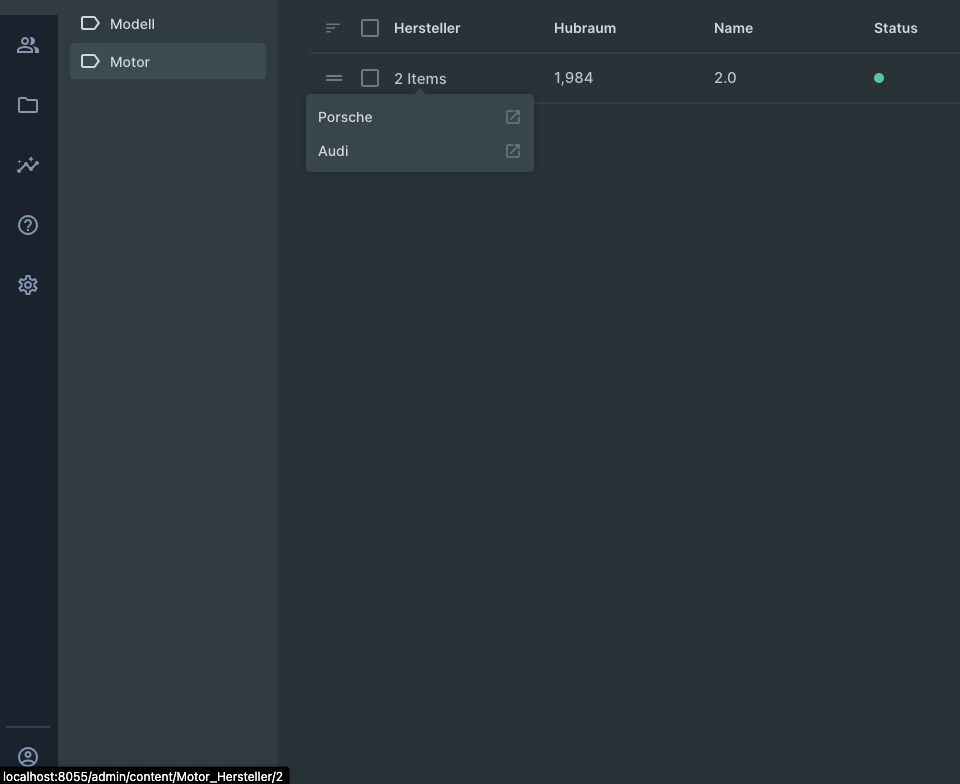
Task: Click Porsche's external link icon
Action: pyautogui.click(x=512, y=117)
